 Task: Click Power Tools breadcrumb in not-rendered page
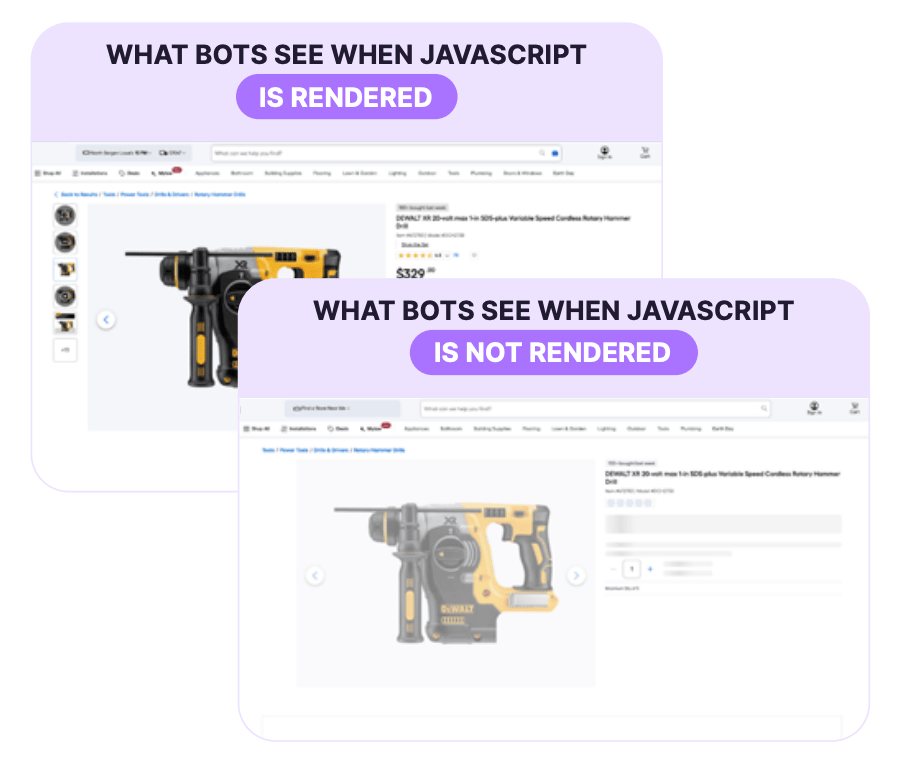294,450
